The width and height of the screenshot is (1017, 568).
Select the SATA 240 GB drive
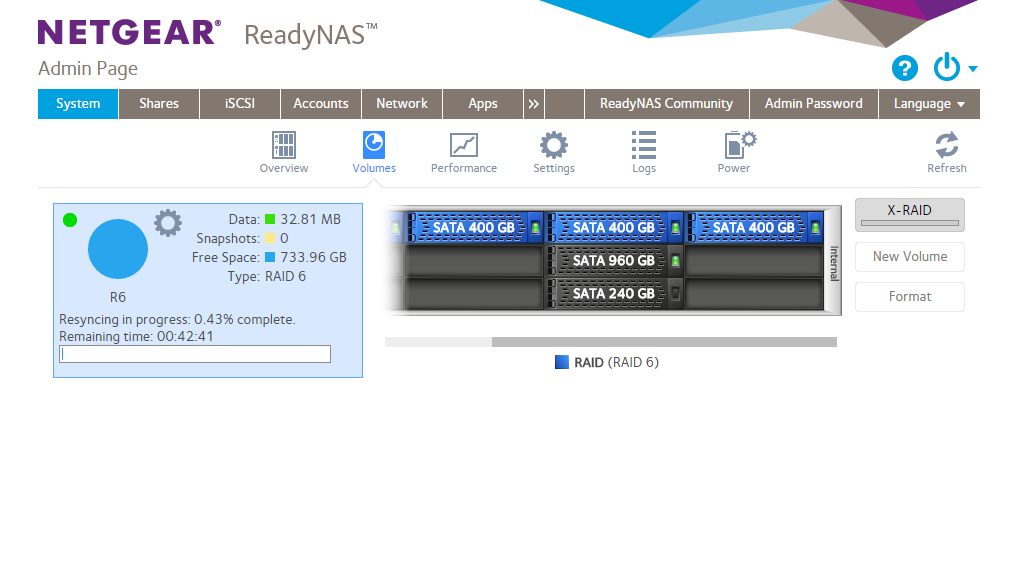click(x=614, y=294)
